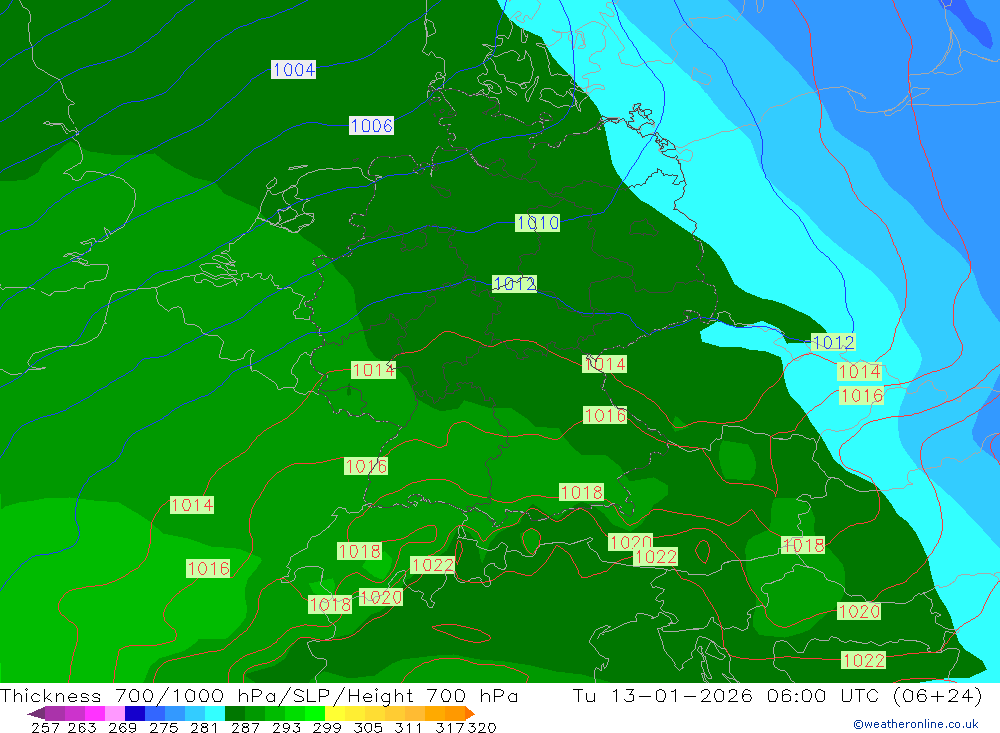This screenshot has height=733, width=1000.
Task: Click the darkest green legend swatch
Action: click(x=235, y=713)
